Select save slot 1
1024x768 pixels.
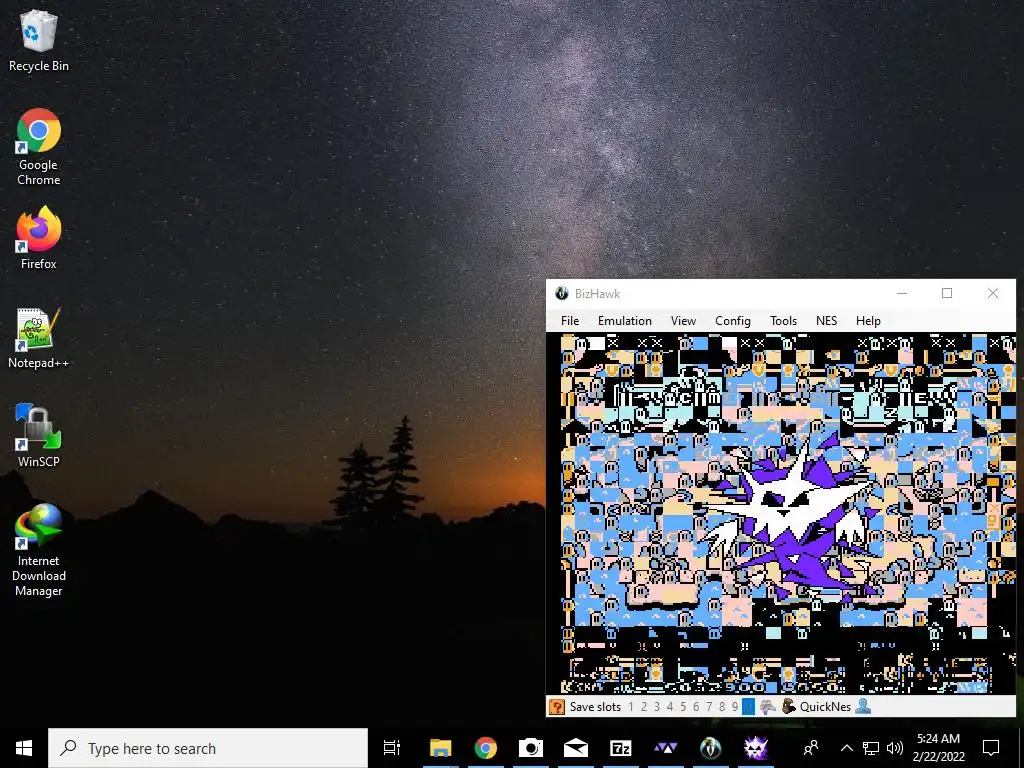[x=631, y=707]
